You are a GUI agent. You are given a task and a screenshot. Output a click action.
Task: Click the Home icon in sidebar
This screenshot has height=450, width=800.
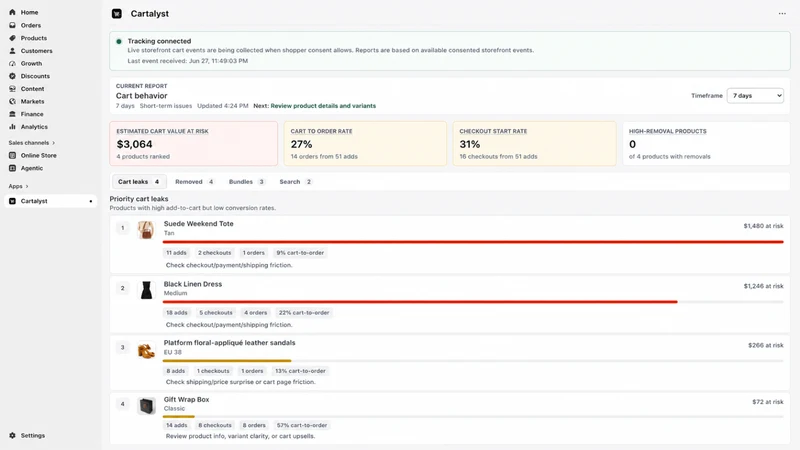[x=12, y=12]
